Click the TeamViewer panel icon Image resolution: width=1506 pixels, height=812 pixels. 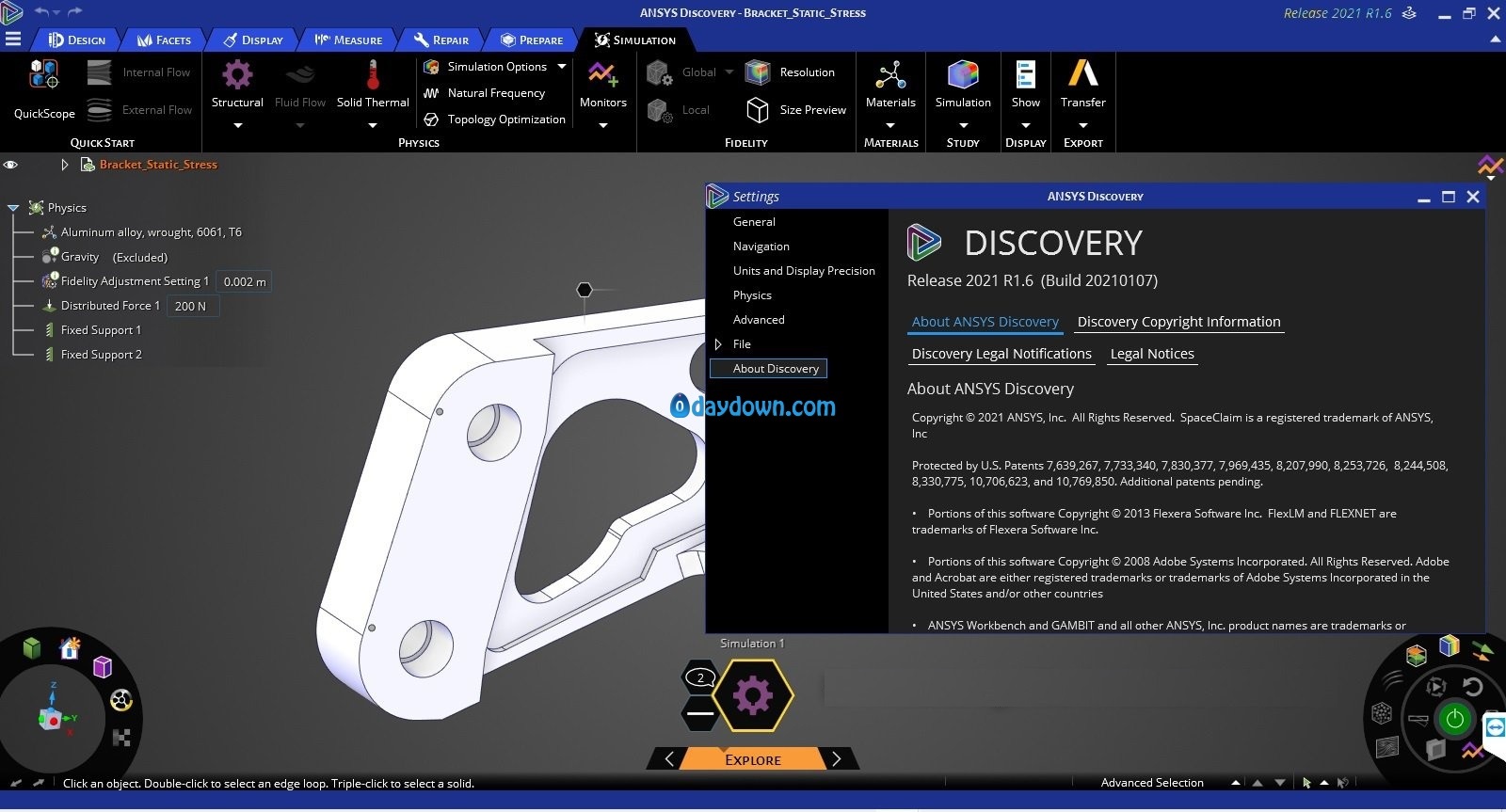(1495, 727)
